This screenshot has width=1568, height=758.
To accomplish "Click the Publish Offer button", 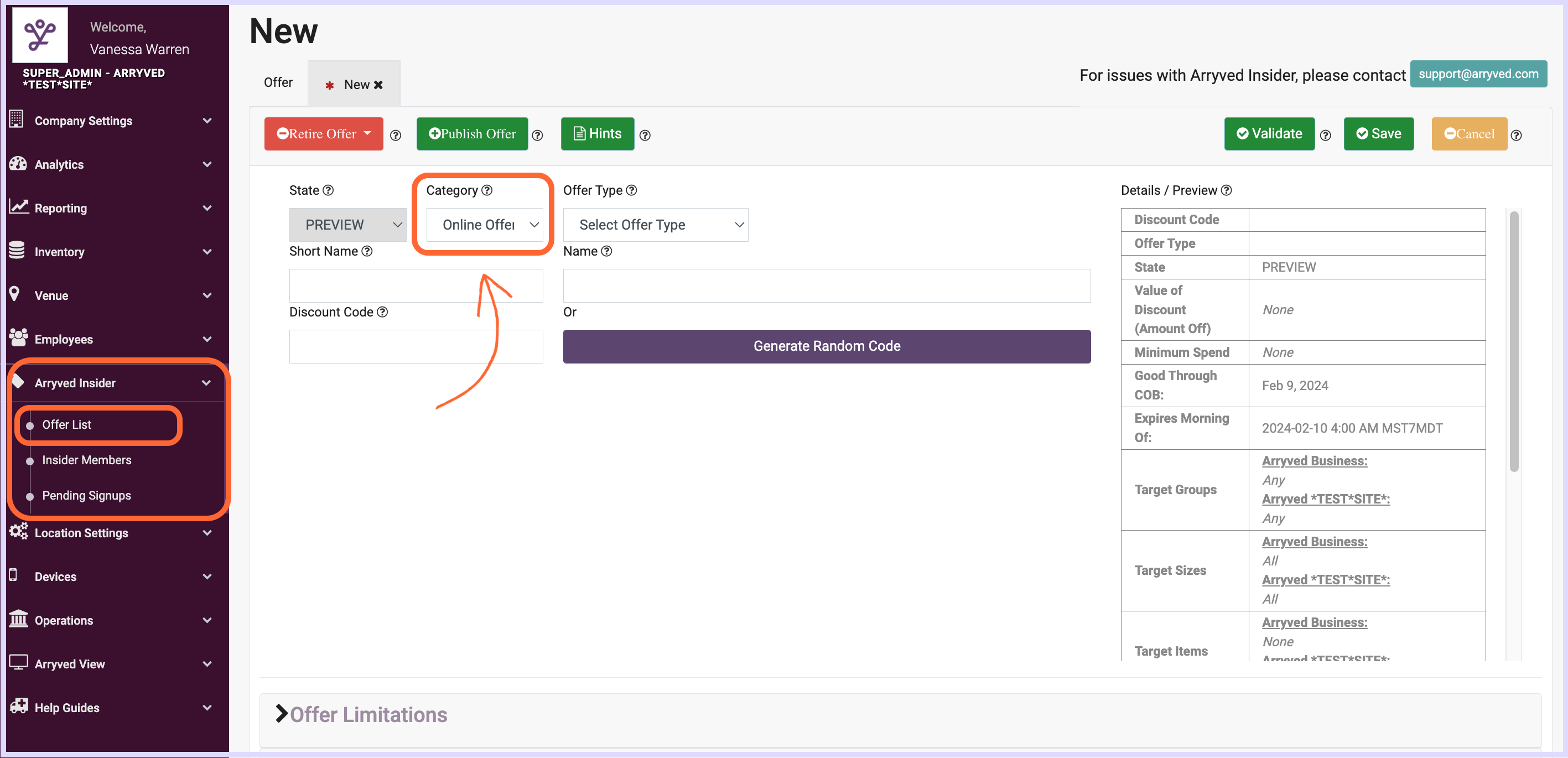I will click(x=472, y=133).
